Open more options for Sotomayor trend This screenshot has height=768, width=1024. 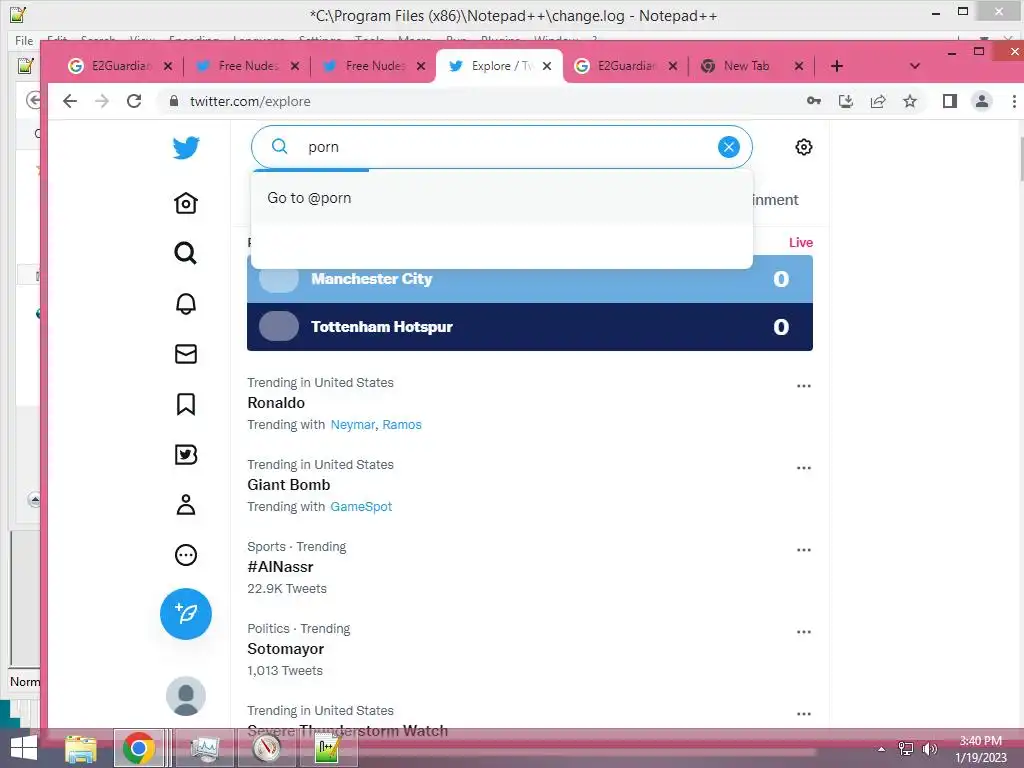[804, 632]
